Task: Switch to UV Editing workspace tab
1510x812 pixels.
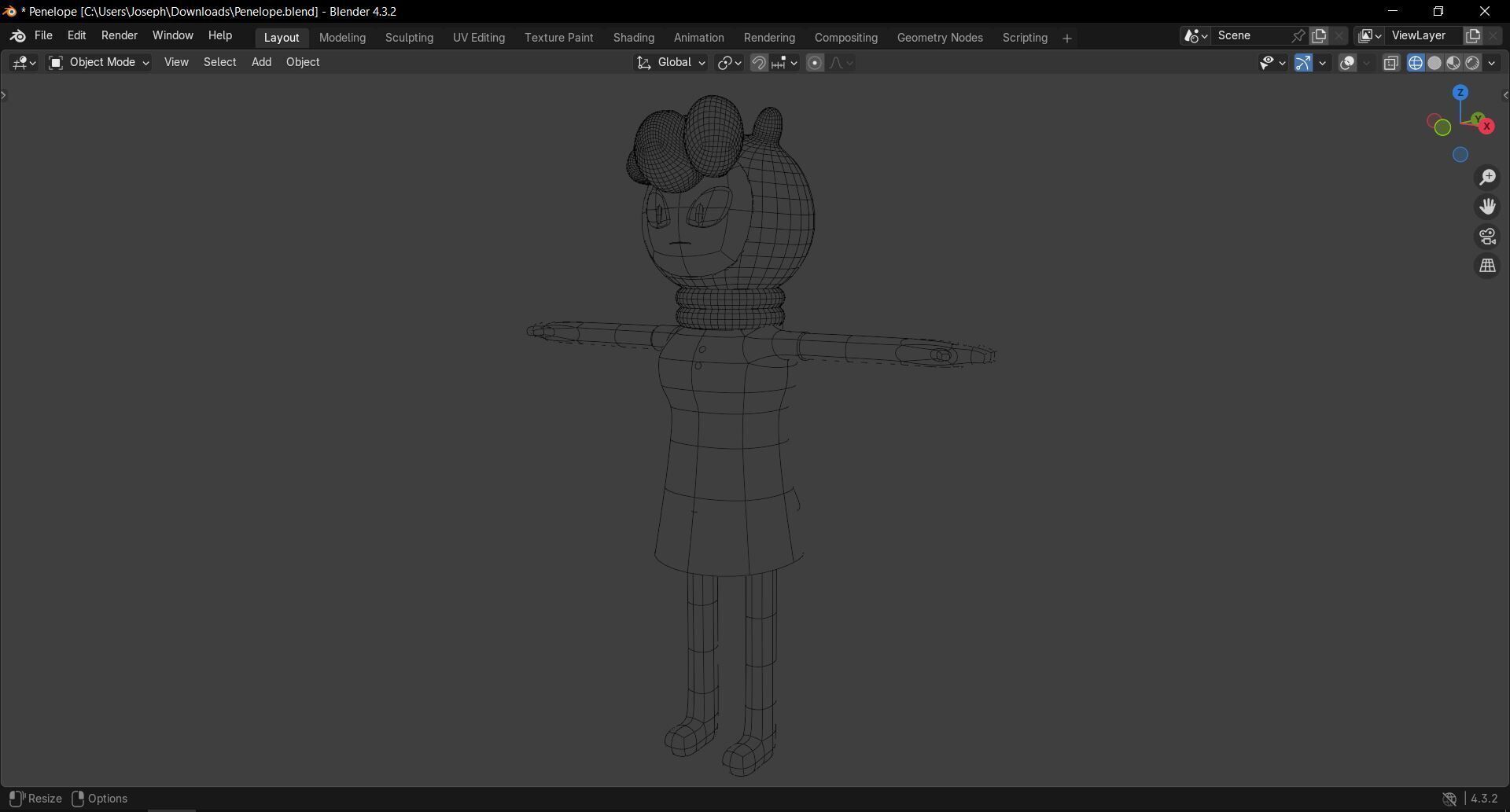Action: point(479,38)
